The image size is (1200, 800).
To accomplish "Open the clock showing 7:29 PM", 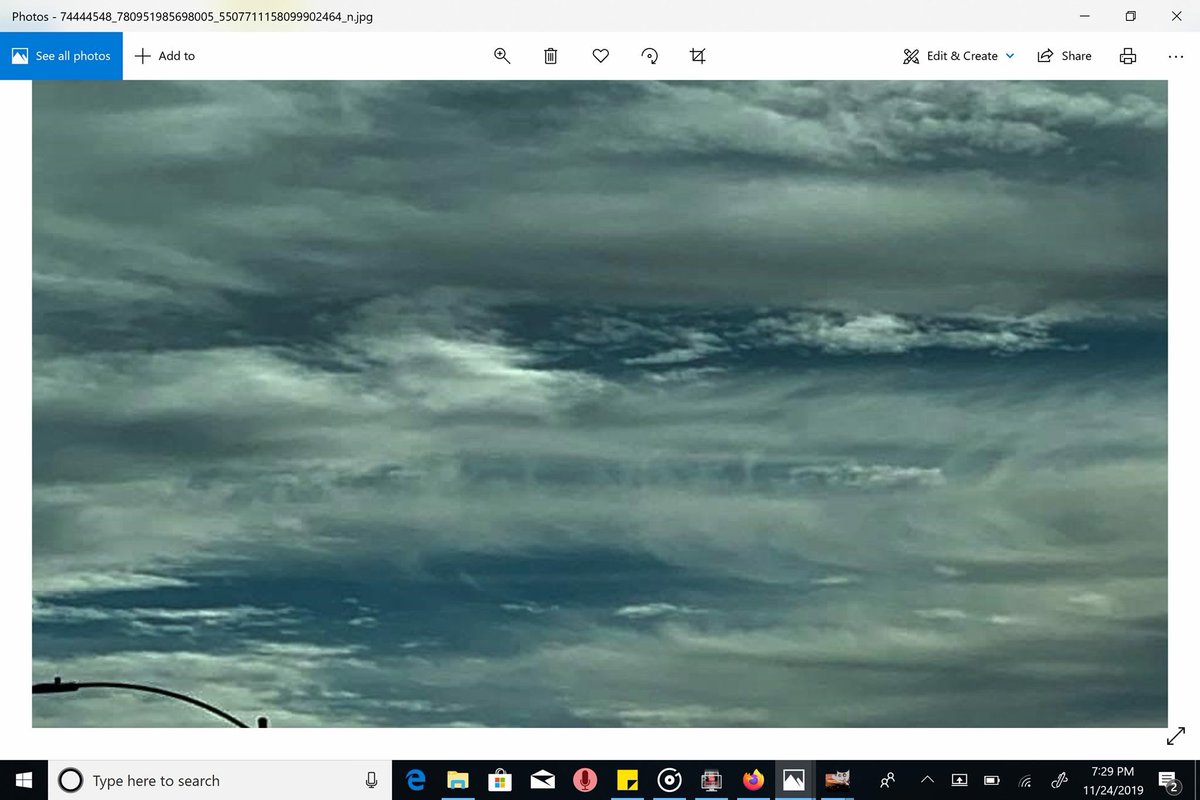I will point(1112,780).
